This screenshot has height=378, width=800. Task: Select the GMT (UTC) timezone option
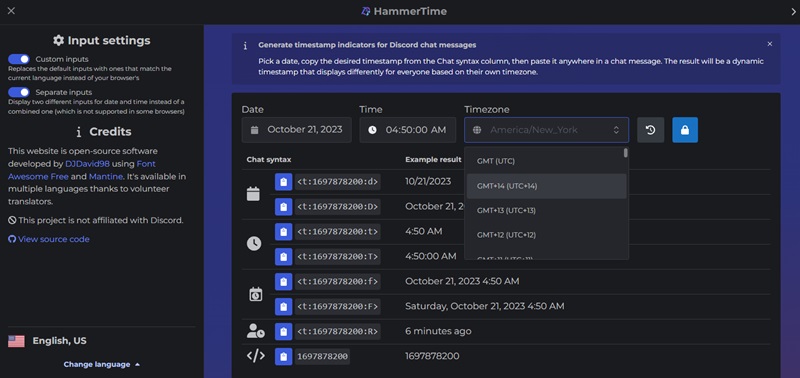(546, 161)
